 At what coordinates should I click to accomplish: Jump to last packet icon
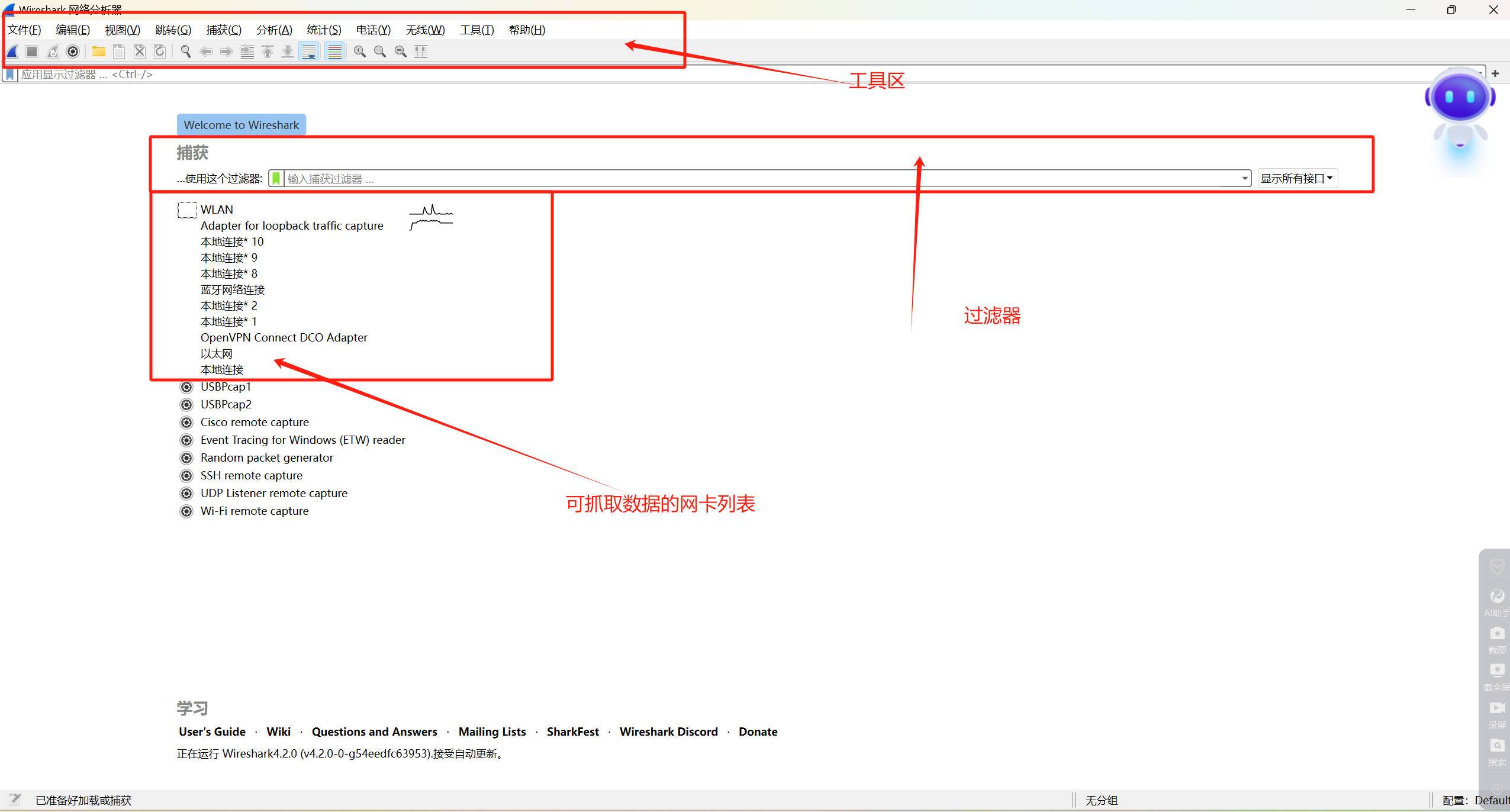(288, 51)
